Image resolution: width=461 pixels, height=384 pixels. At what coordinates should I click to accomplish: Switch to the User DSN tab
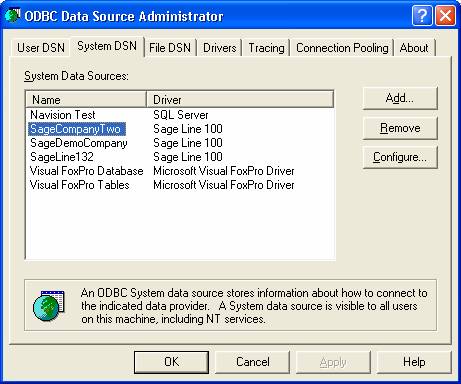pyautogui.click(x=41, y=48)
